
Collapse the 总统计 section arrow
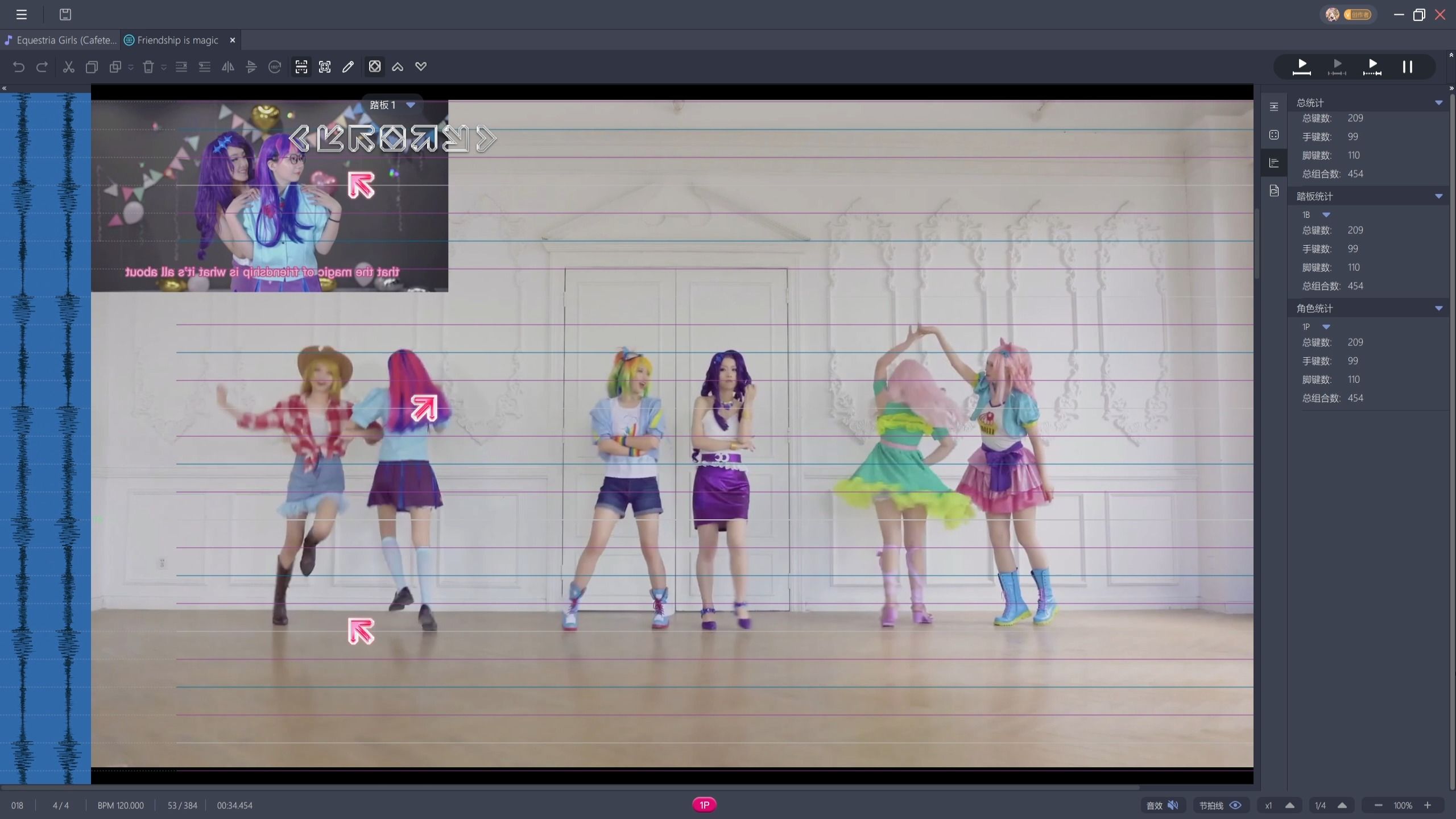click(x=1438, y=103)
